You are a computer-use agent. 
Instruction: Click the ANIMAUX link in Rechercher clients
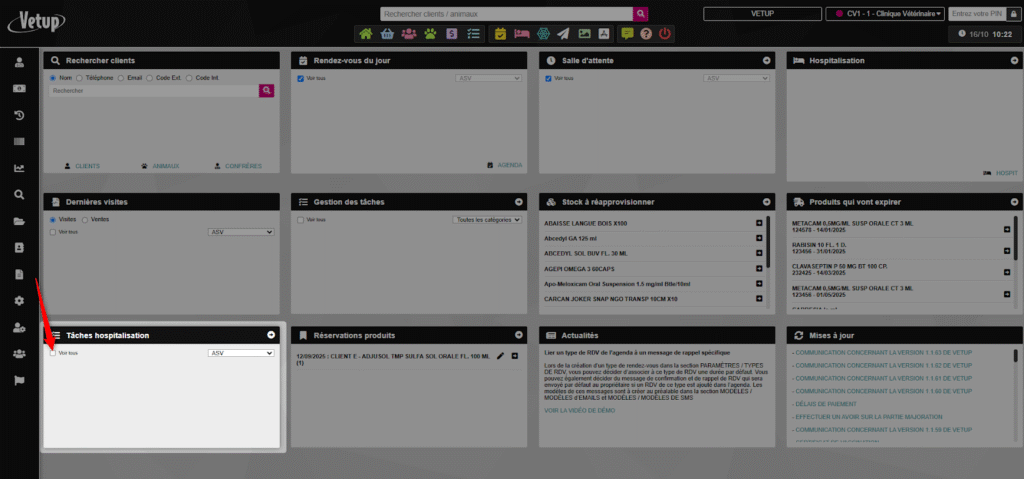click(x=160, y=166)
